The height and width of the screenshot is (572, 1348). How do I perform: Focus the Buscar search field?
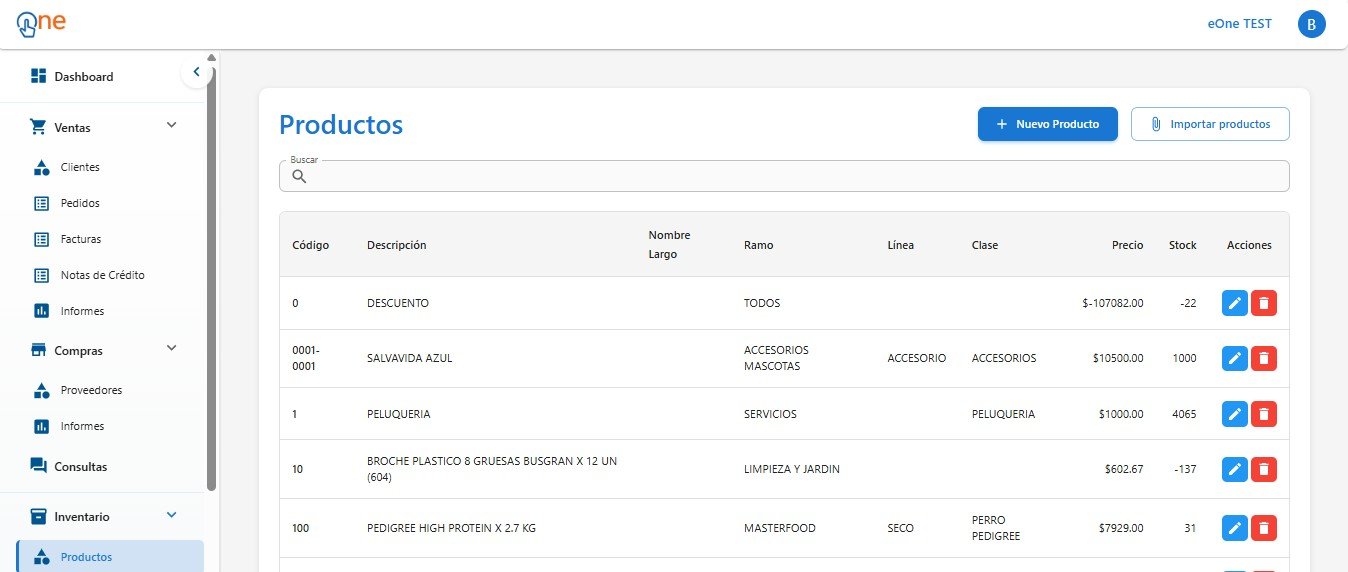784,176
